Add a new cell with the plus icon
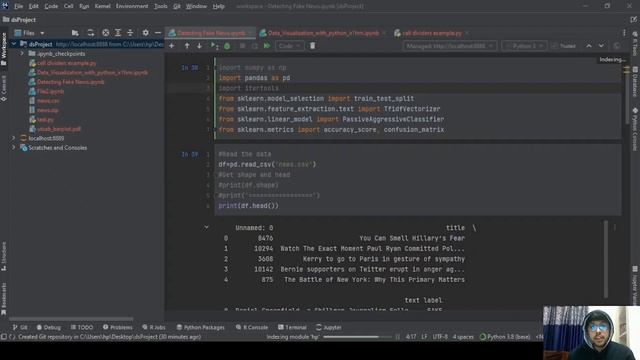The height and width of the screenshot is (360, 640). (x=172, y=46)
